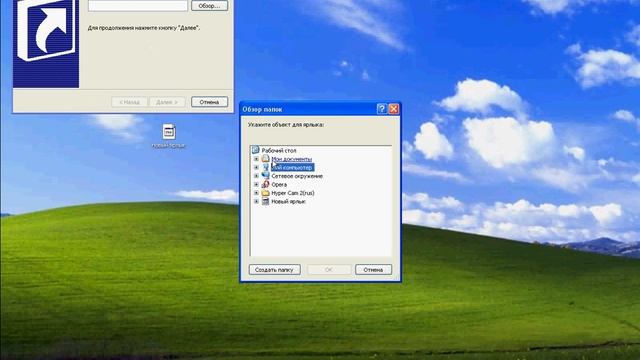Expand the Opera node
Screen dimensions: 640x360
(256, 184)
